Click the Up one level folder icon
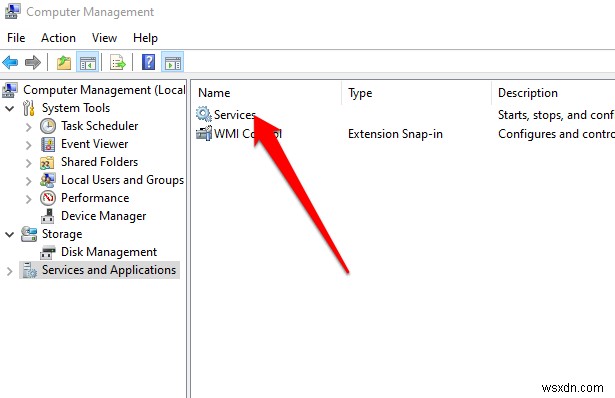Viewport: 615px width, 398px height. [64, 62]
